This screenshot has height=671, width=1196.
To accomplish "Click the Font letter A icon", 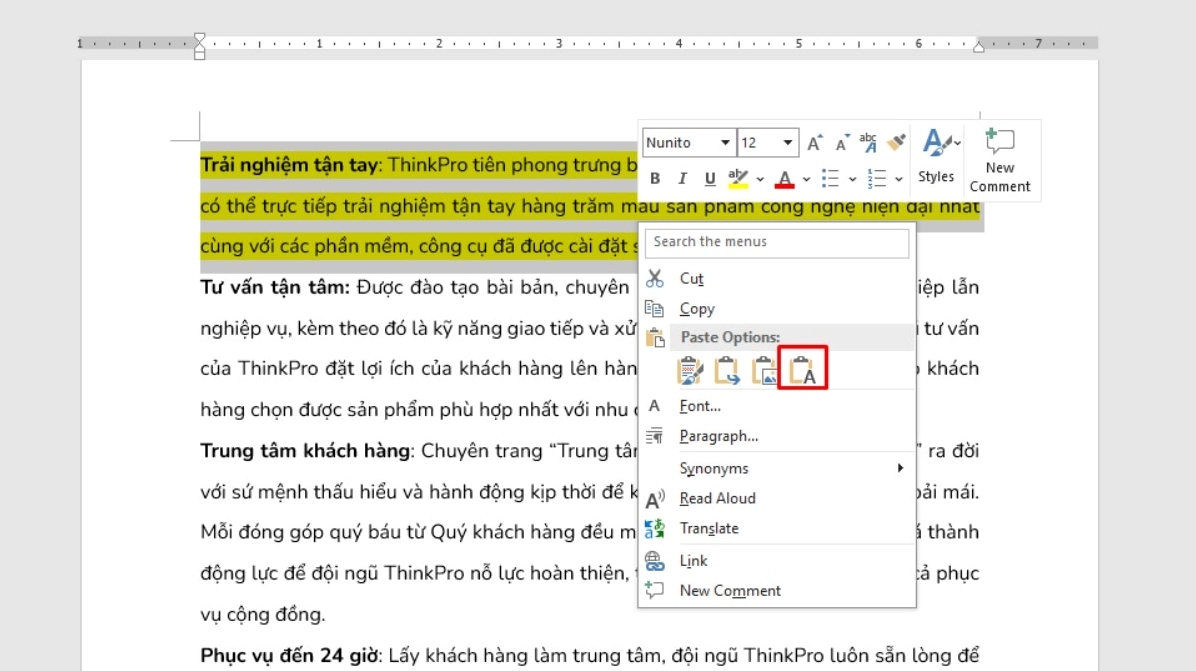I will click(x=654, y=406).
